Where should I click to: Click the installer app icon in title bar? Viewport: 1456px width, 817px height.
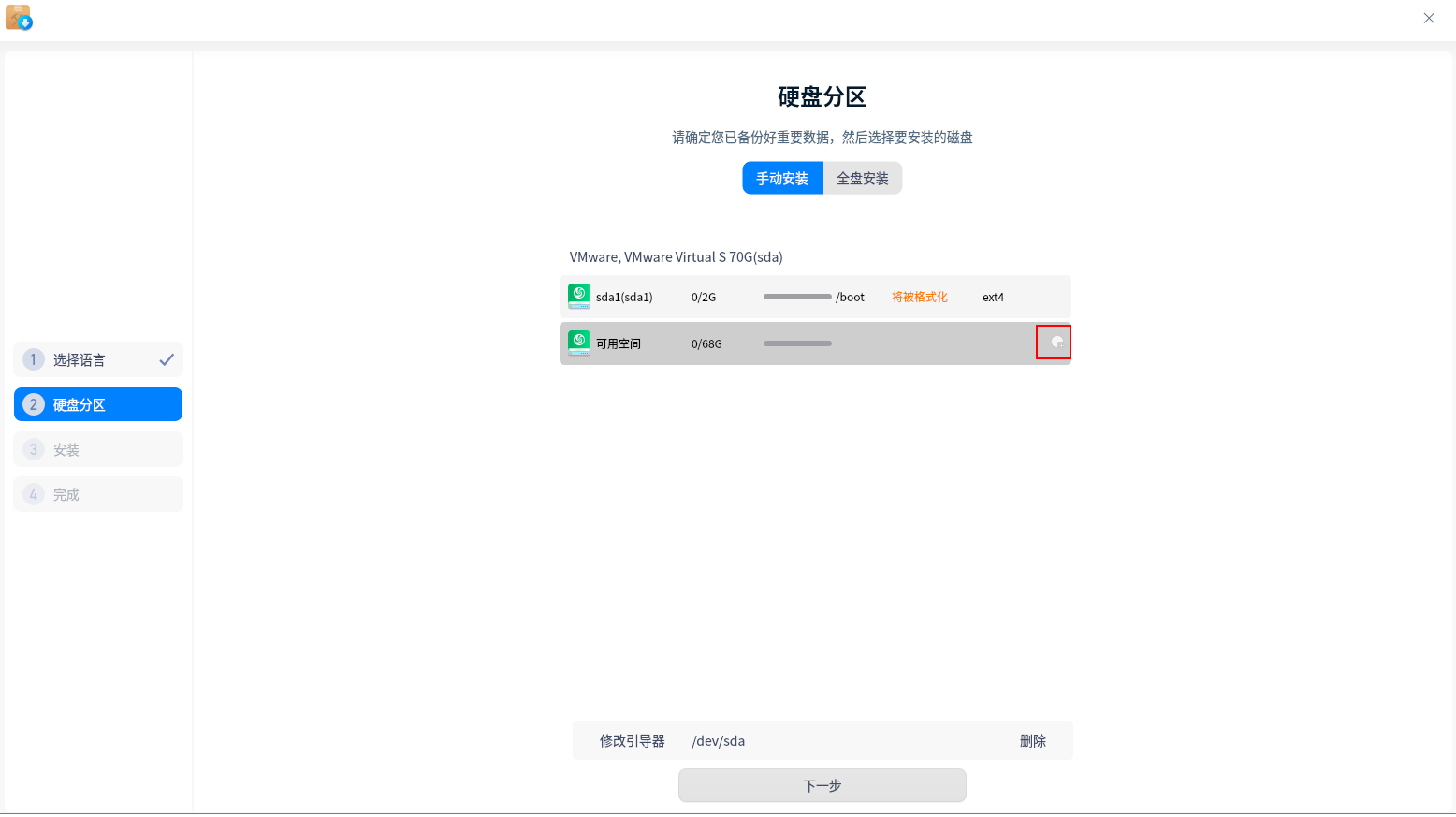[x=19, y=17]
